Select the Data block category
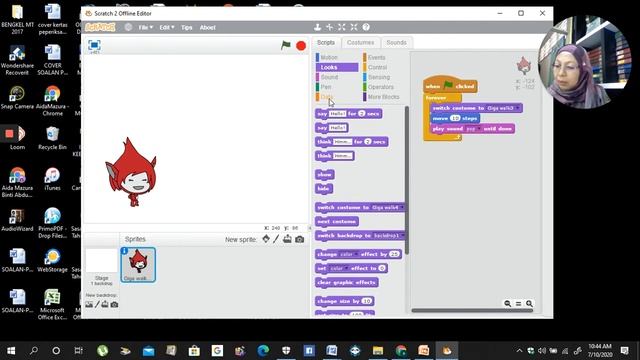The image size is (640, 360). [337, 97]
